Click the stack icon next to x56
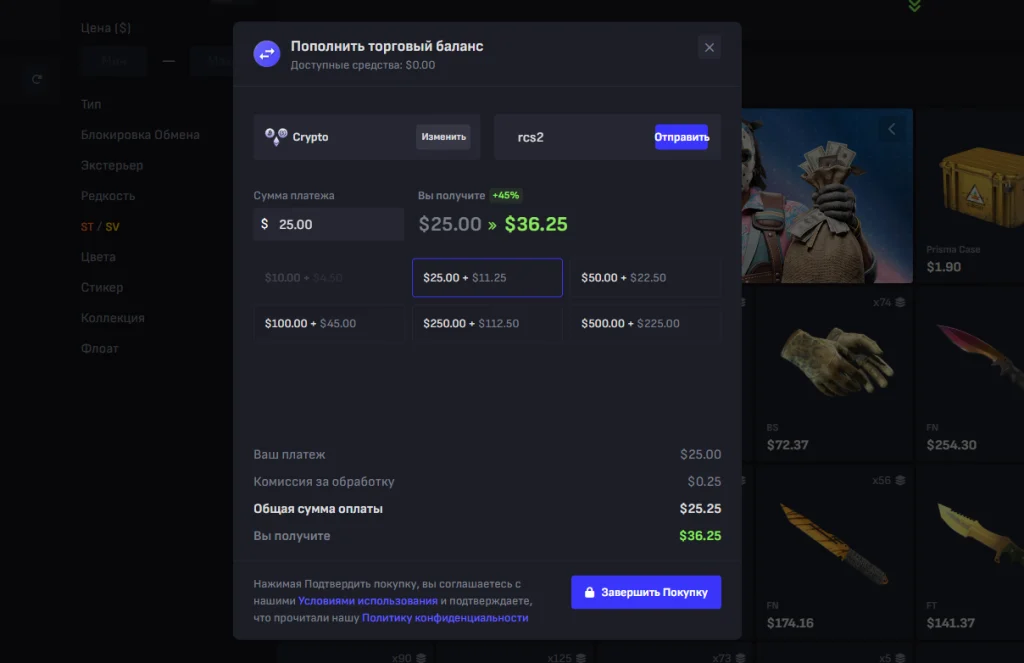Viewport: 1024px width, 663px height. (901, 480)
